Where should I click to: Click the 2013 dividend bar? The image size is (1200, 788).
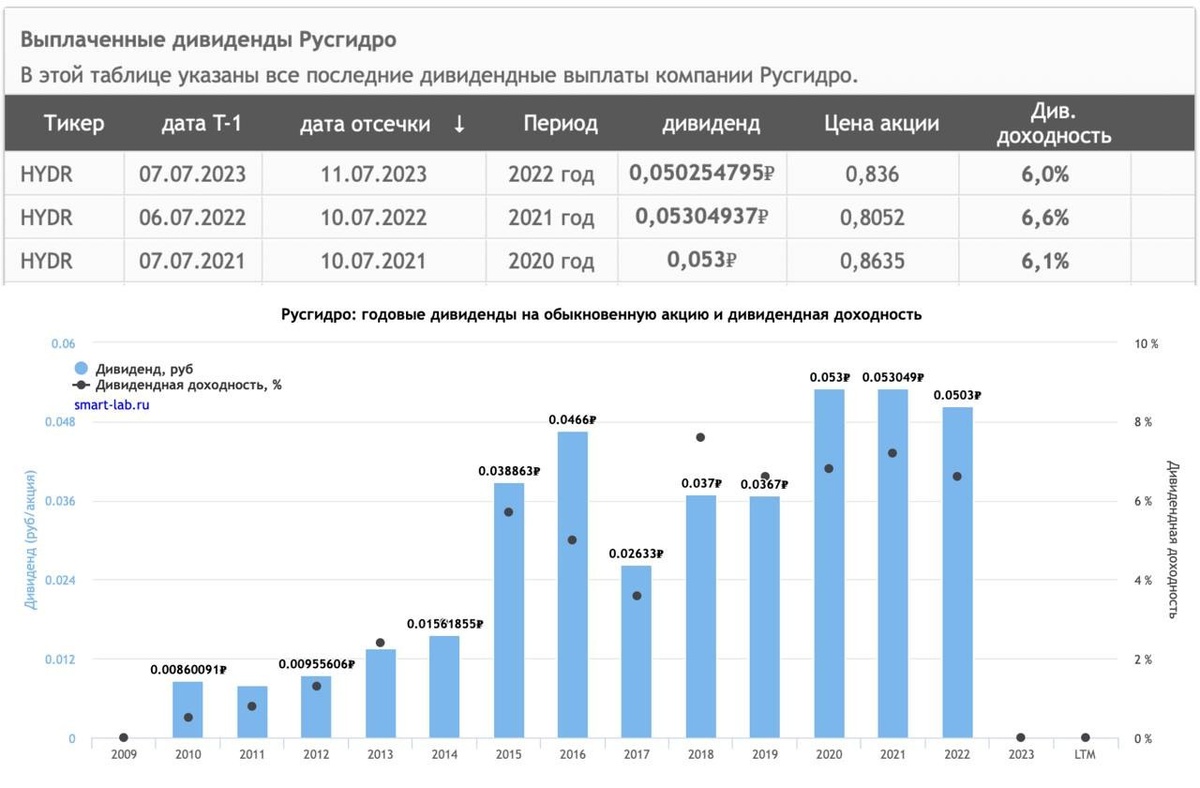(380, 694)
